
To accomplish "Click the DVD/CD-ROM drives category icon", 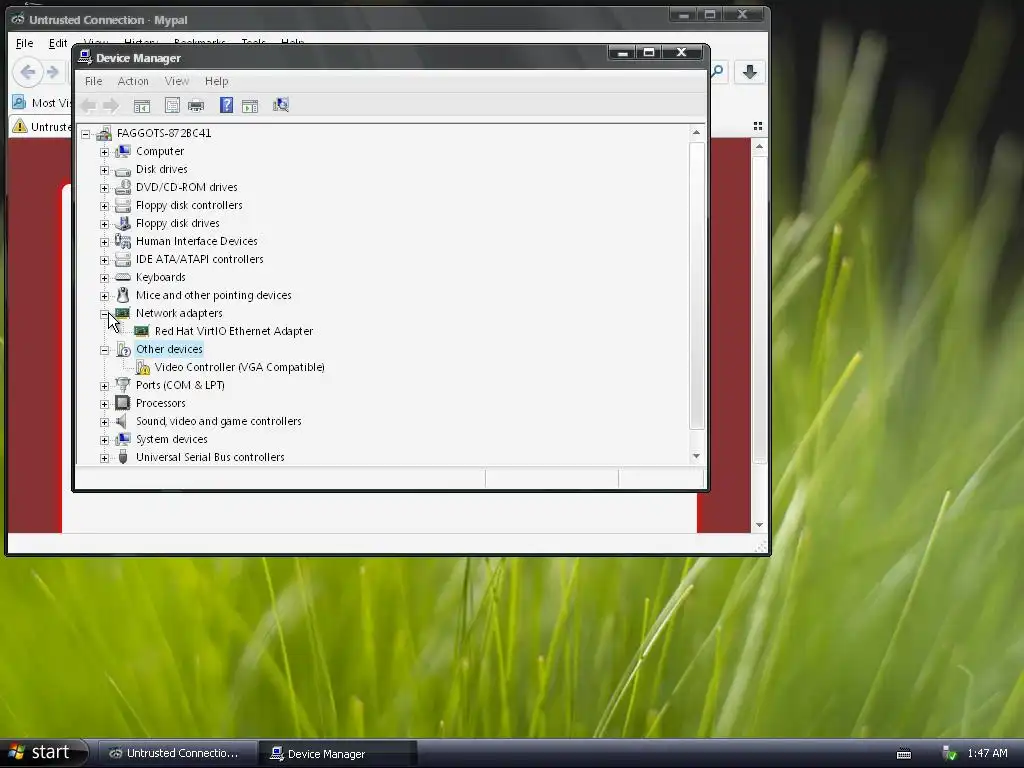I will click(x=123, y=187).
